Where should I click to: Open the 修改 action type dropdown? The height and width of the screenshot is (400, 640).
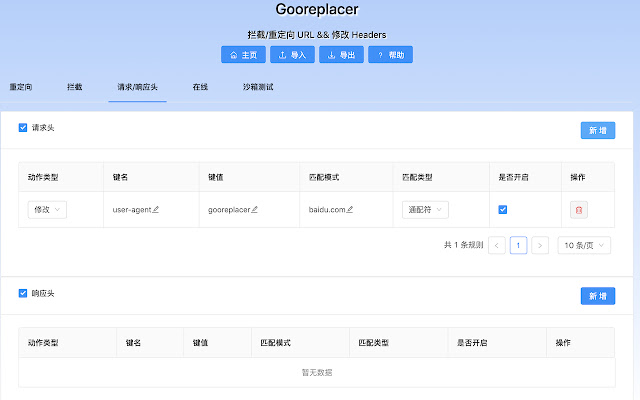coord(47,210)
